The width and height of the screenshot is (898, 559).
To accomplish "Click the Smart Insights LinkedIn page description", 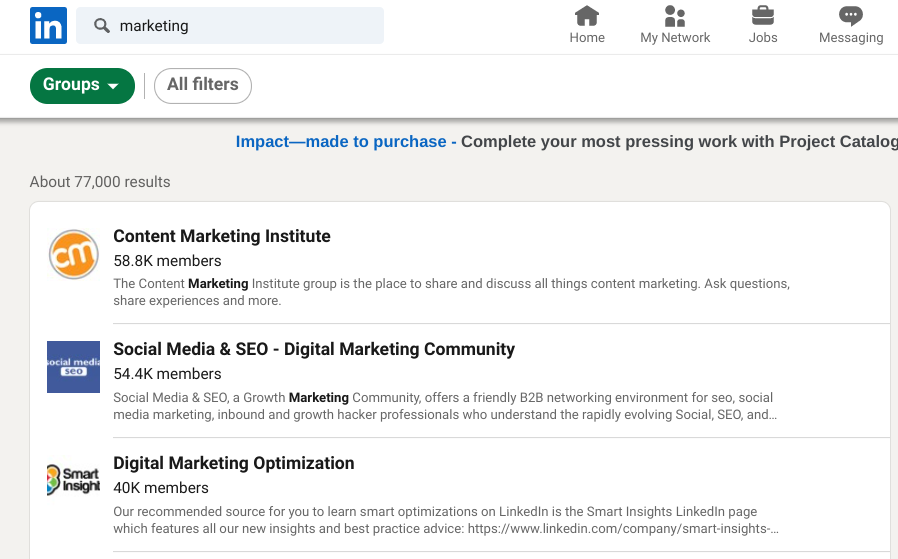I will click(446, 520).
